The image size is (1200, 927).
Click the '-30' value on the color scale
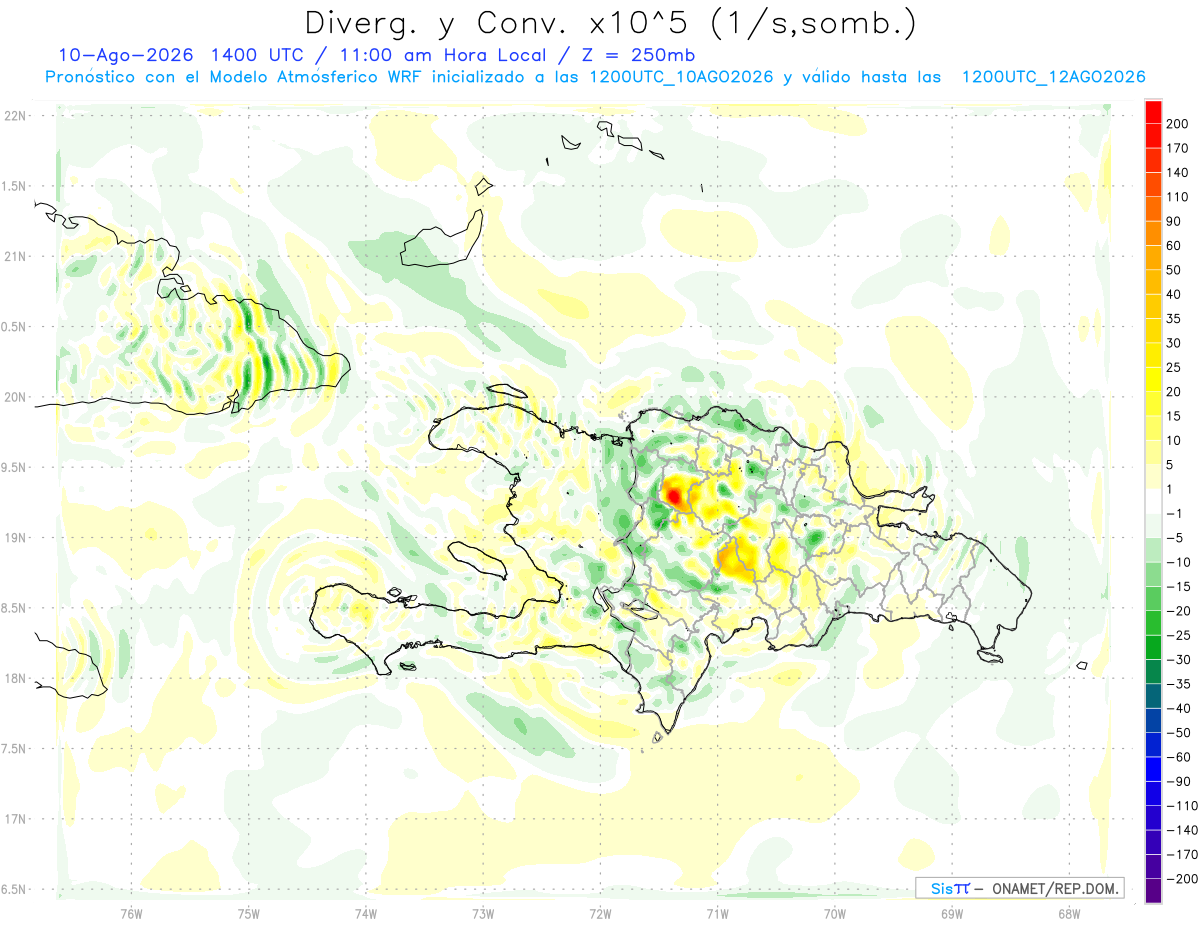pos(1180,660)
